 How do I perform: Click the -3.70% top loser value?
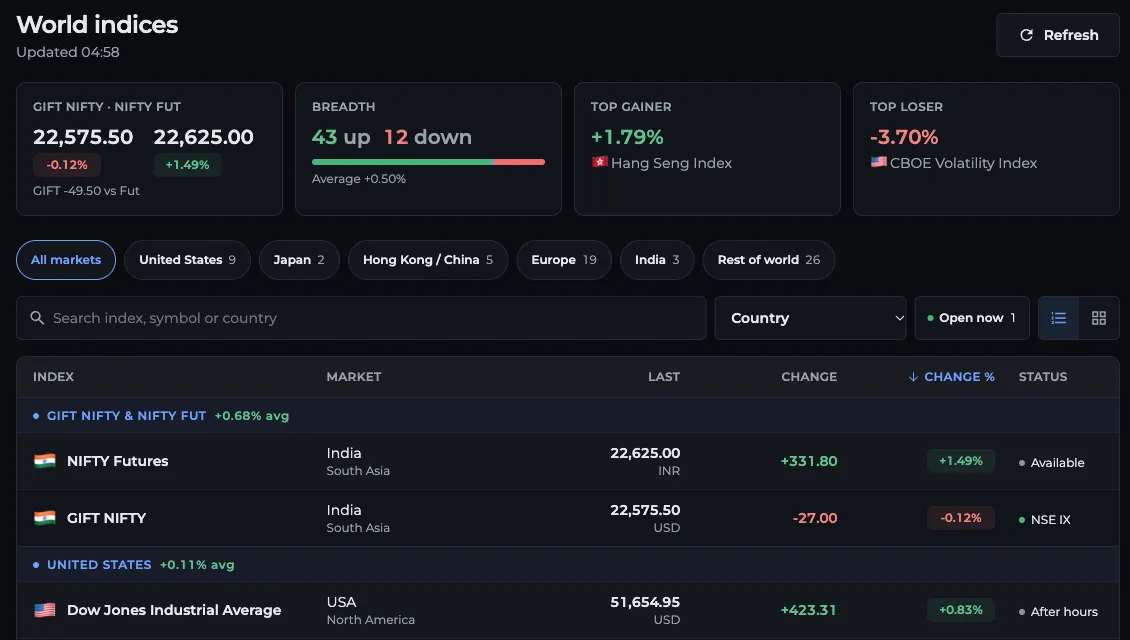[904, 137]
